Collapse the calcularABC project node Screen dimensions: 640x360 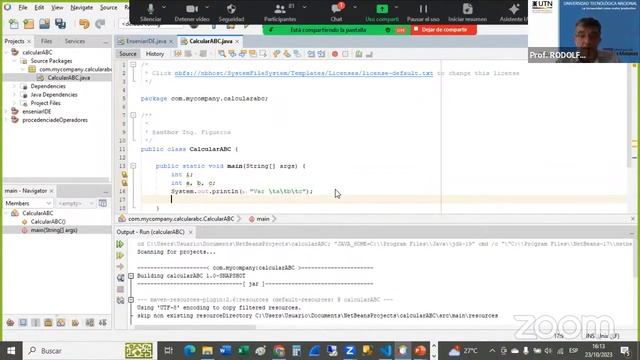[7, 52]
